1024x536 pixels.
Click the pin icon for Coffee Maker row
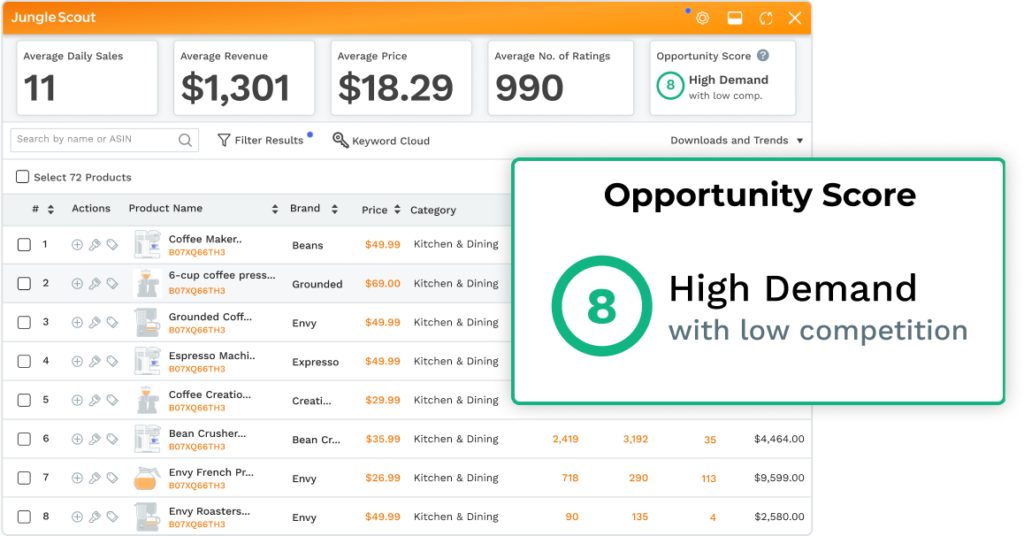click(x=95, y=245)
